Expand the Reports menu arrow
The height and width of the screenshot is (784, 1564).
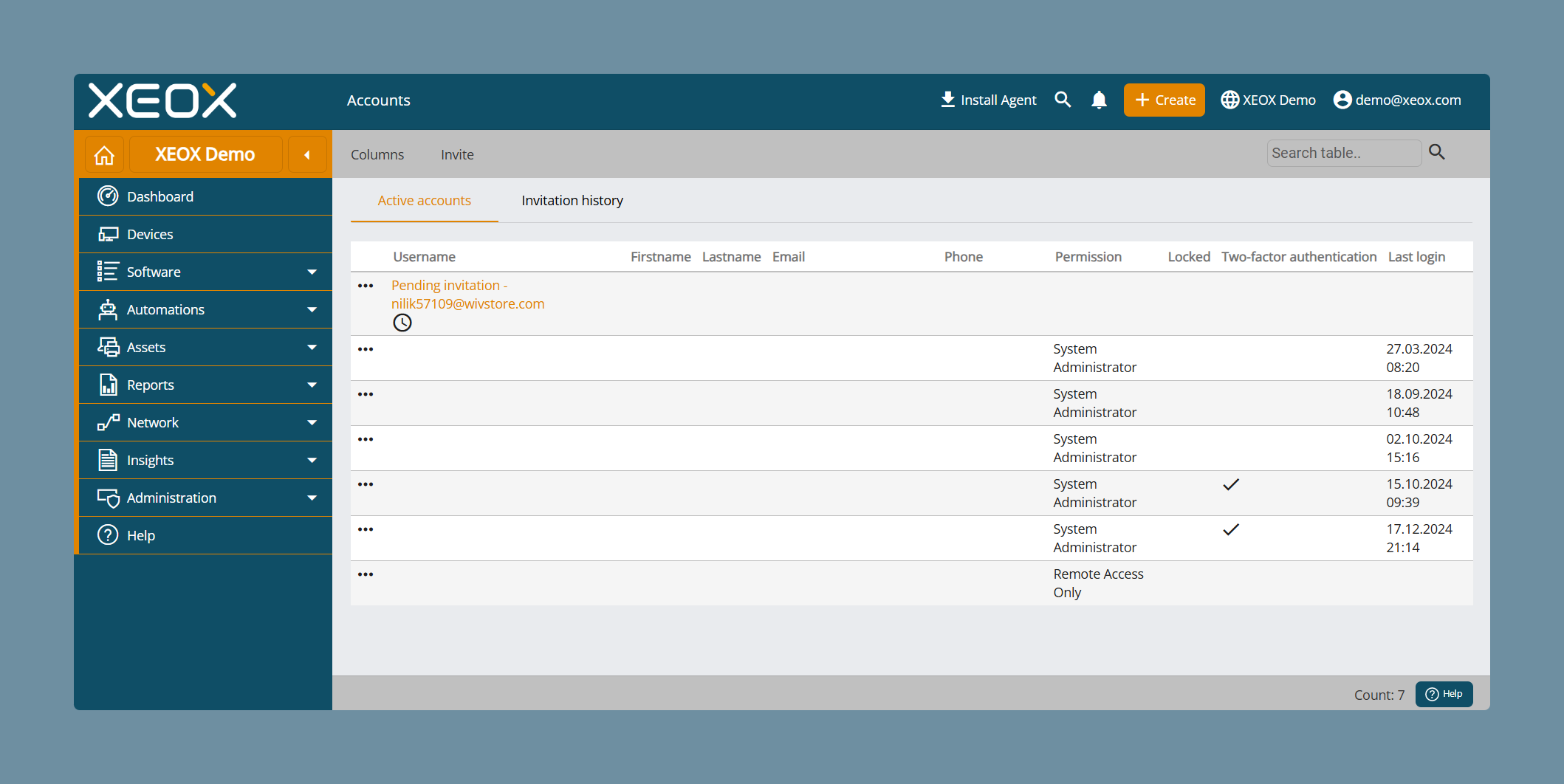pos(312,385)
